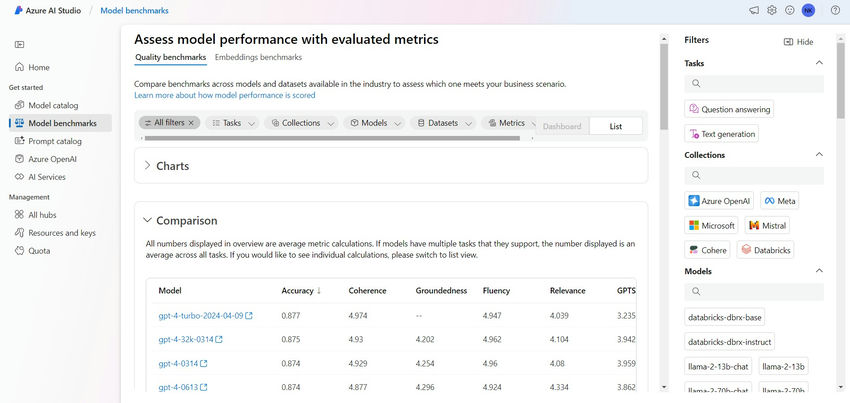
Task: Collapse the left navigation panel icon
Action: 20,44
